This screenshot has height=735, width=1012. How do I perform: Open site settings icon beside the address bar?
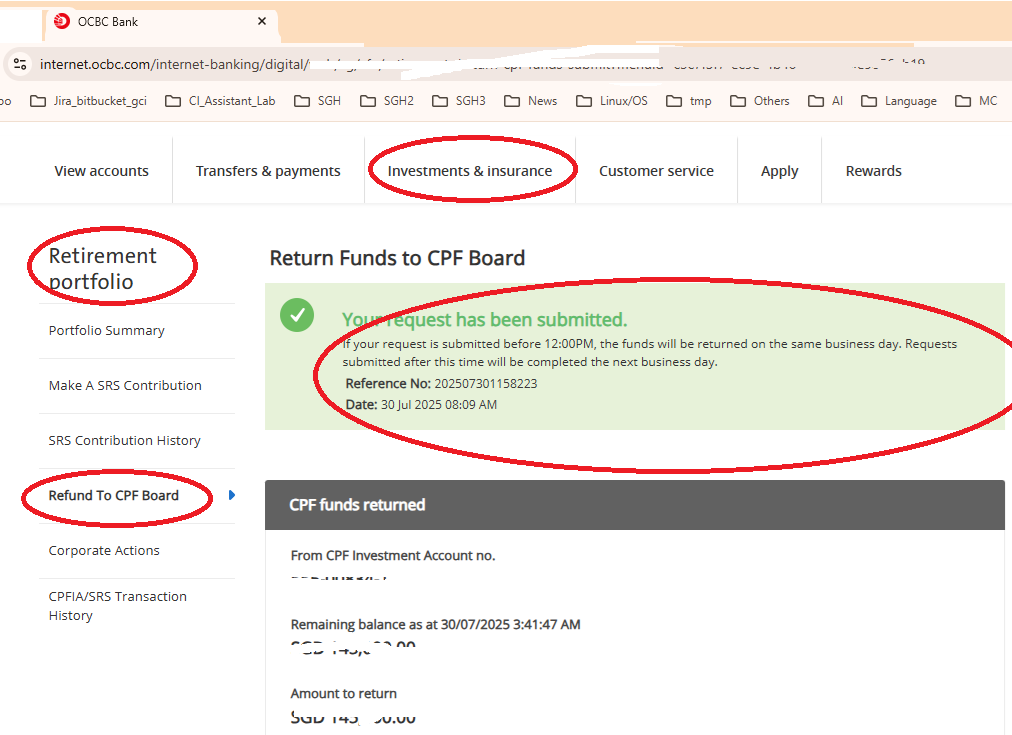tap(20, 63)
